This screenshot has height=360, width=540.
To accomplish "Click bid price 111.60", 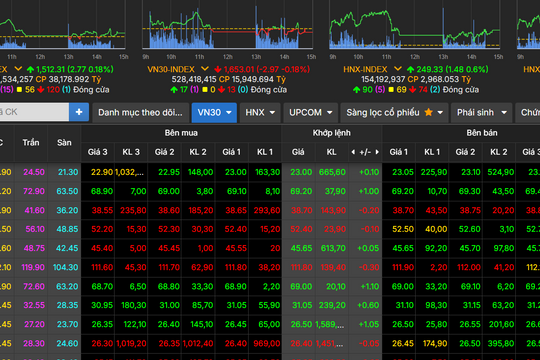I will pyautogui.click(x=102, y=267).
